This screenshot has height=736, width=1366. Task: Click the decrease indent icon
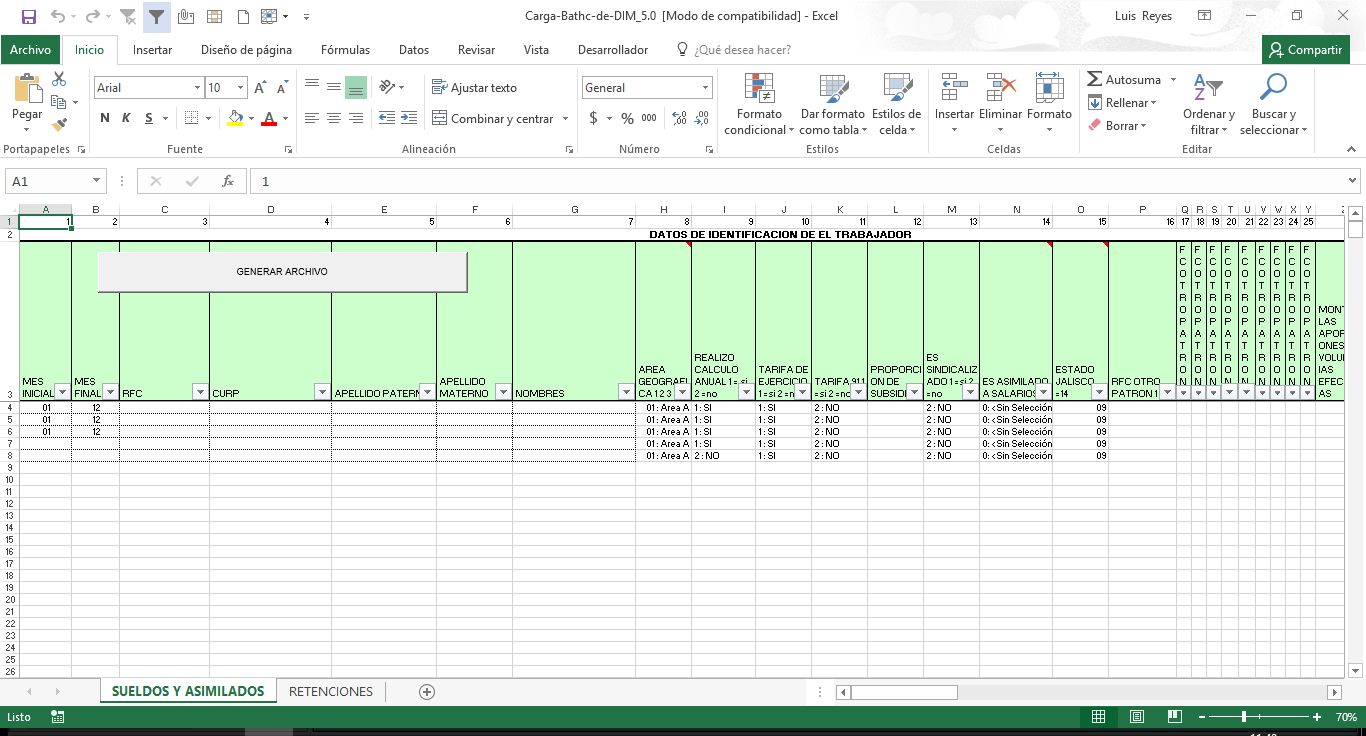click(385, 118)
